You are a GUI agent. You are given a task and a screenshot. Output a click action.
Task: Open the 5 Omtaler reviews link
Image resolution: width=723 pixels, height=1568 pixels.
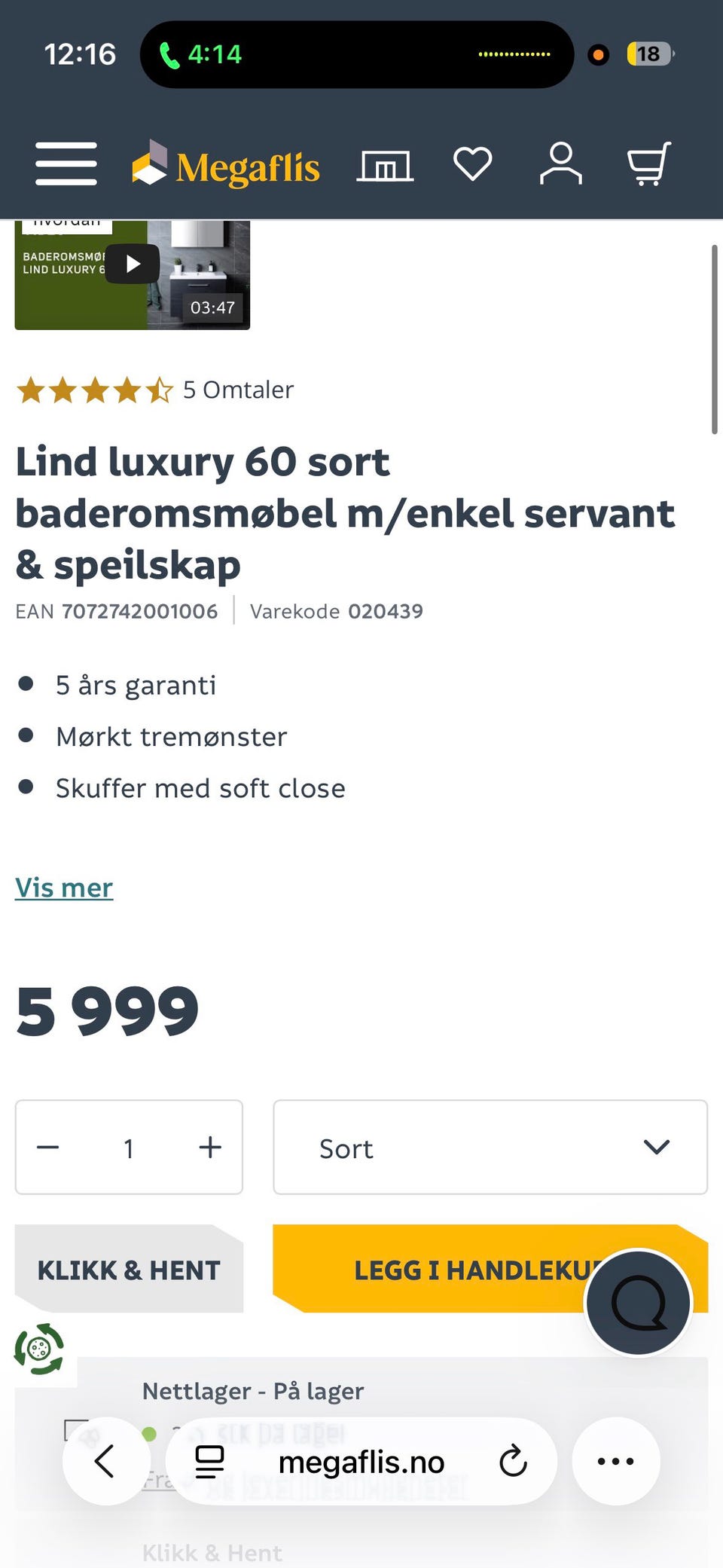pyautogui.click(x=238, y=390)
